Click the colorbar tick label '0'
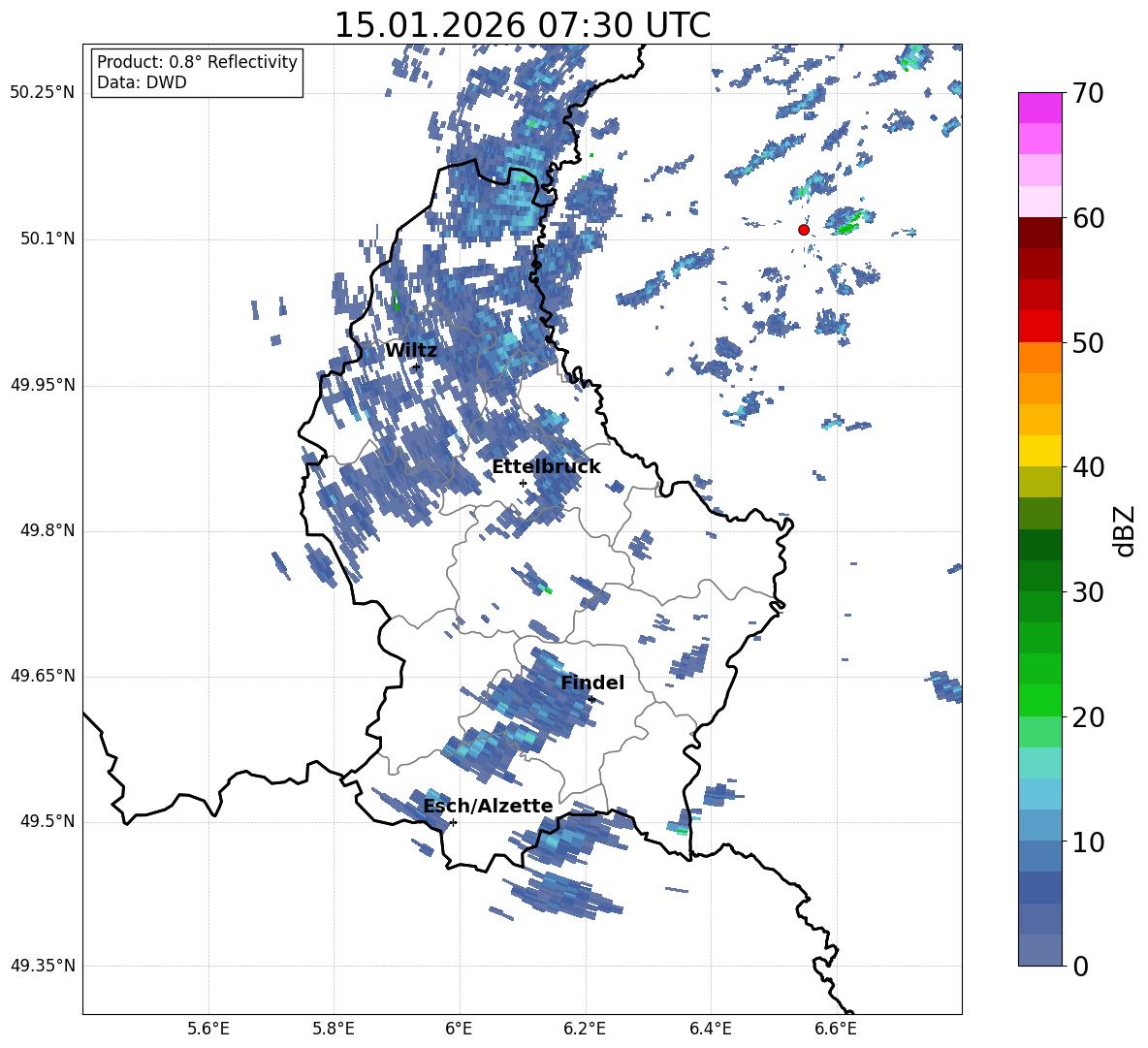This screenshot has width=1148, height=1048. pyautogui.click(x=1080, y=966)
